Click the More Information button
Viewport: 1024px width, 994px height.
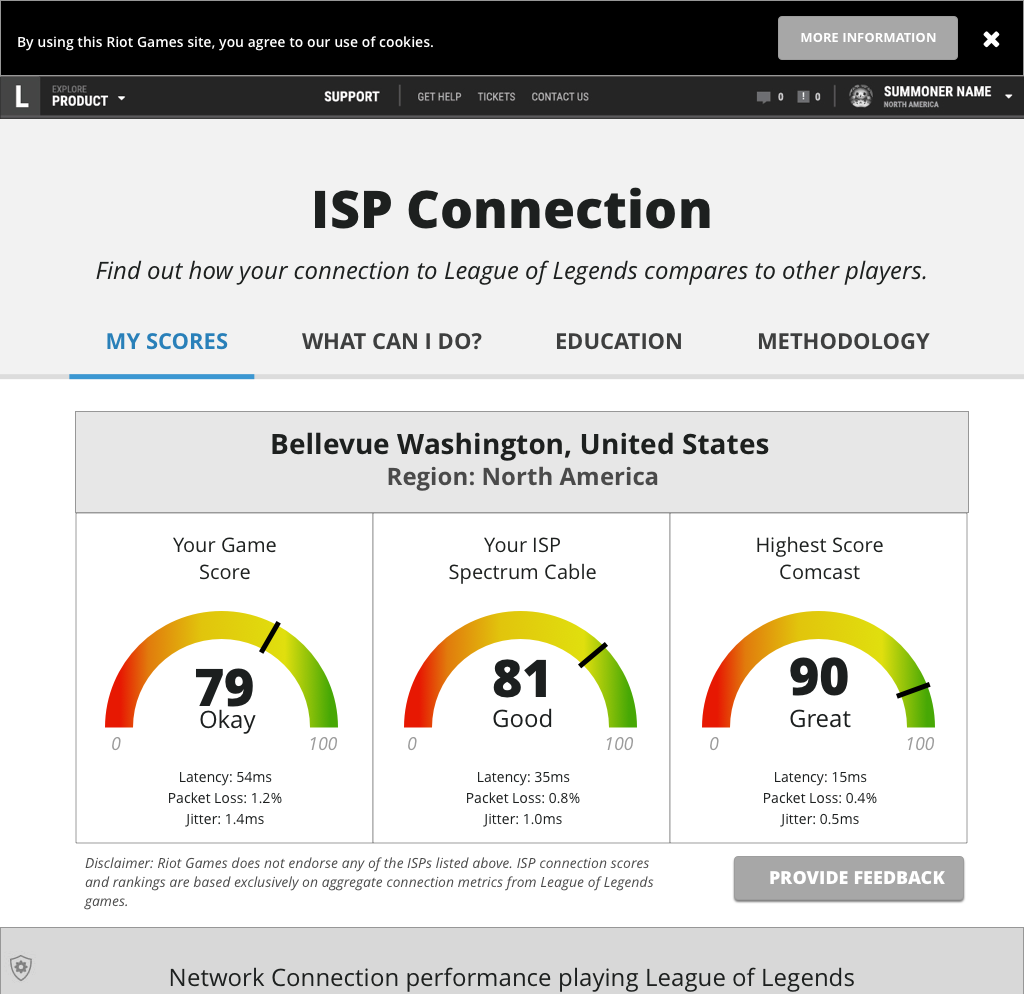[x=867, y=38]
